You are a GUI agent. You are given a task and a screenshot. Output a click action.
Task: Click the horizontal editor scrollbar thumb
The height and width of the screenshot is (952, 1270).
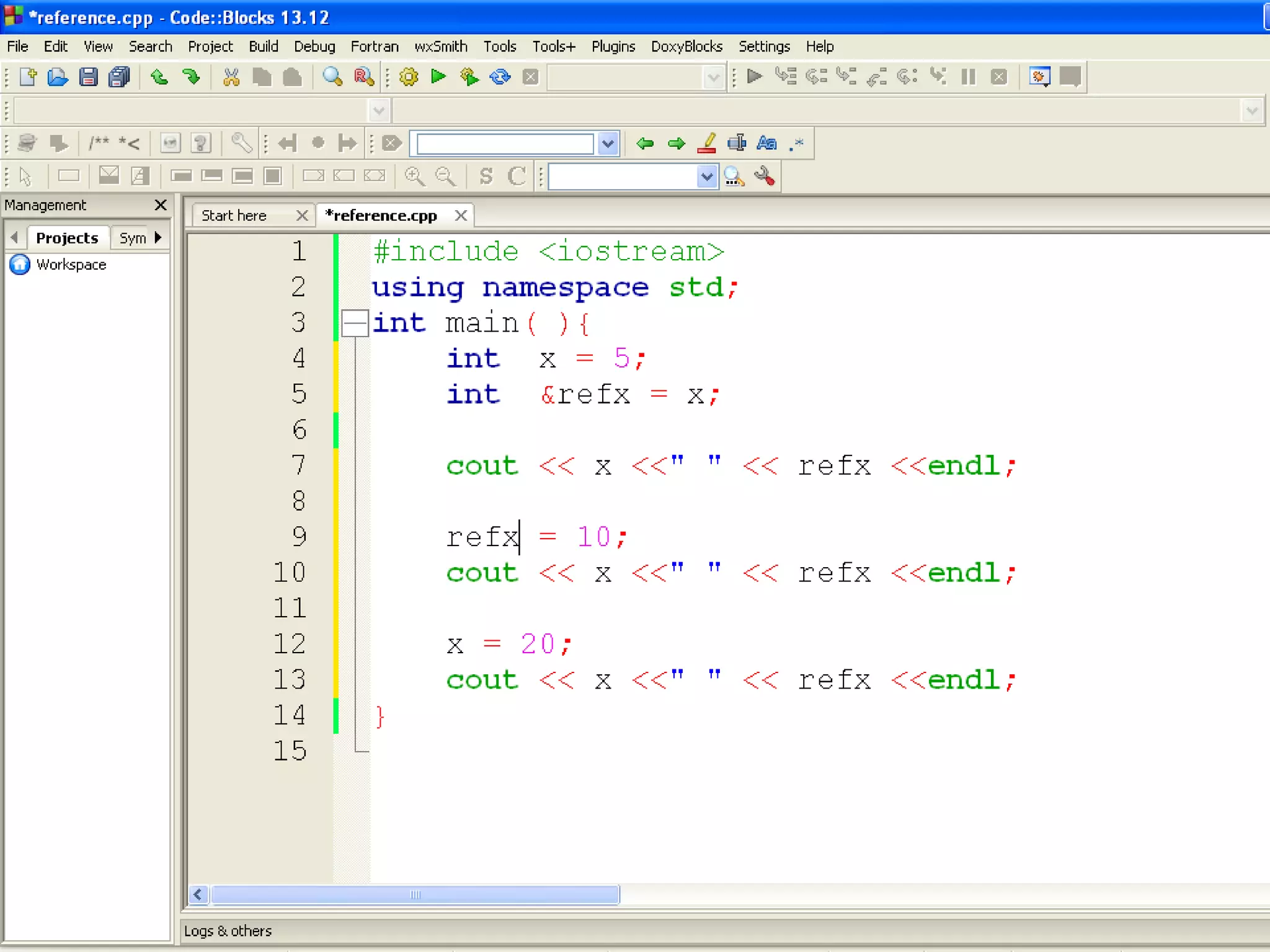tap(415, 894)
